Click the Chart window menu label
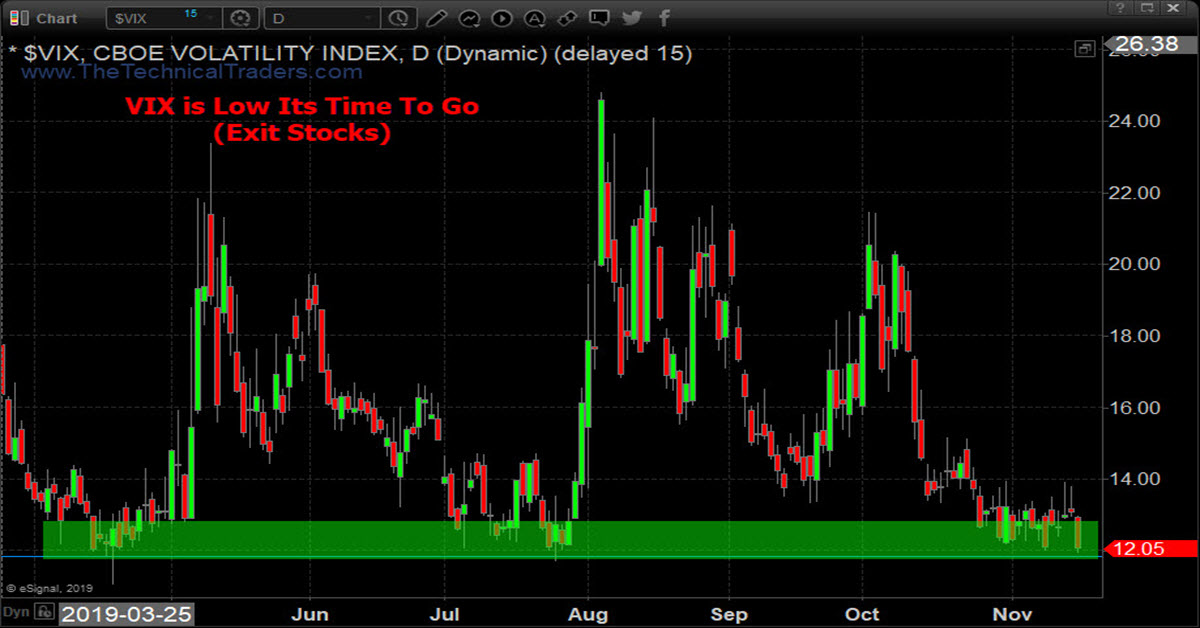This screenshot has height=628, width=1200. [x=56, y=18]
